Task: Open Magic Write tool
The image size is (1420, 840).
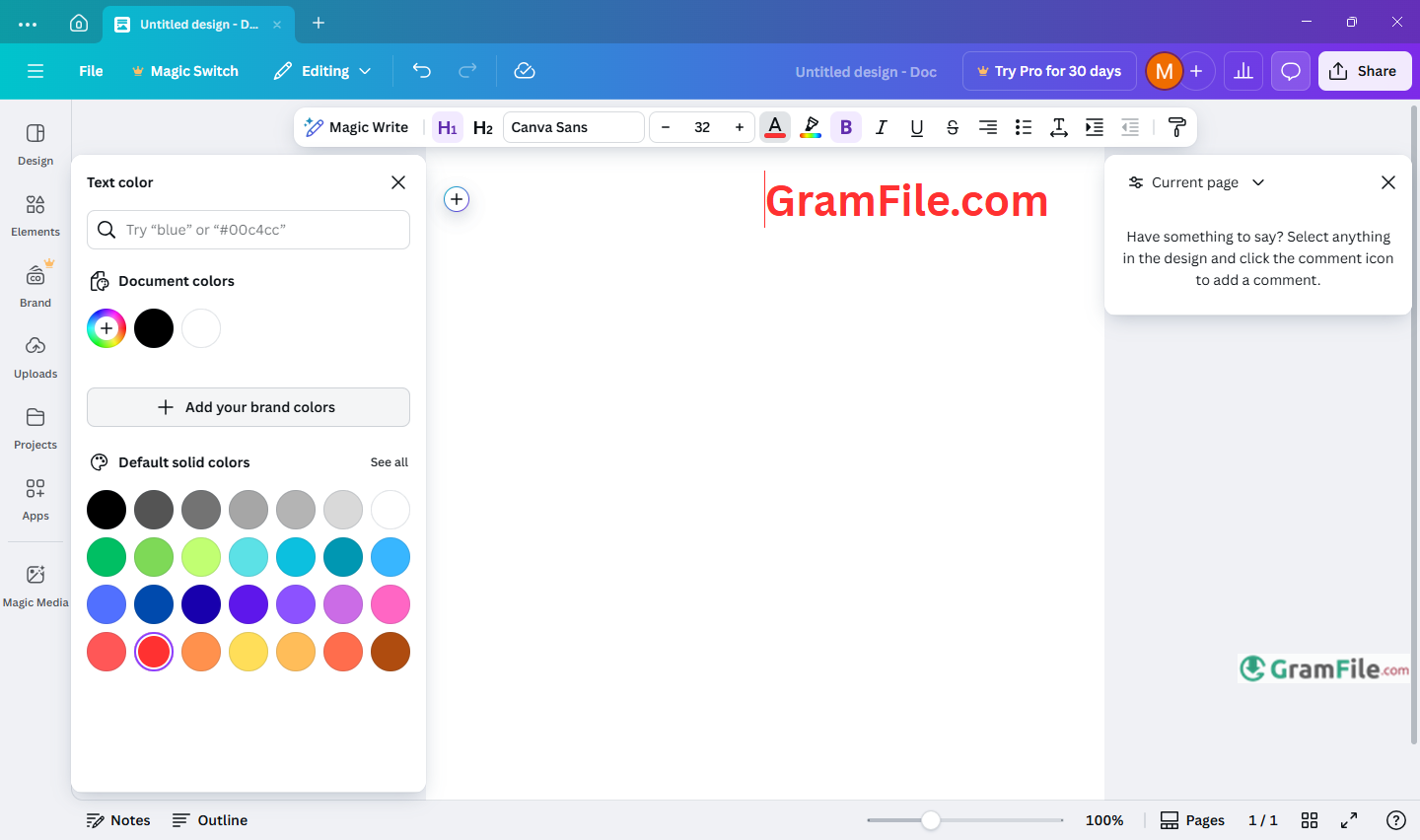Action: (x=357, y=127)
